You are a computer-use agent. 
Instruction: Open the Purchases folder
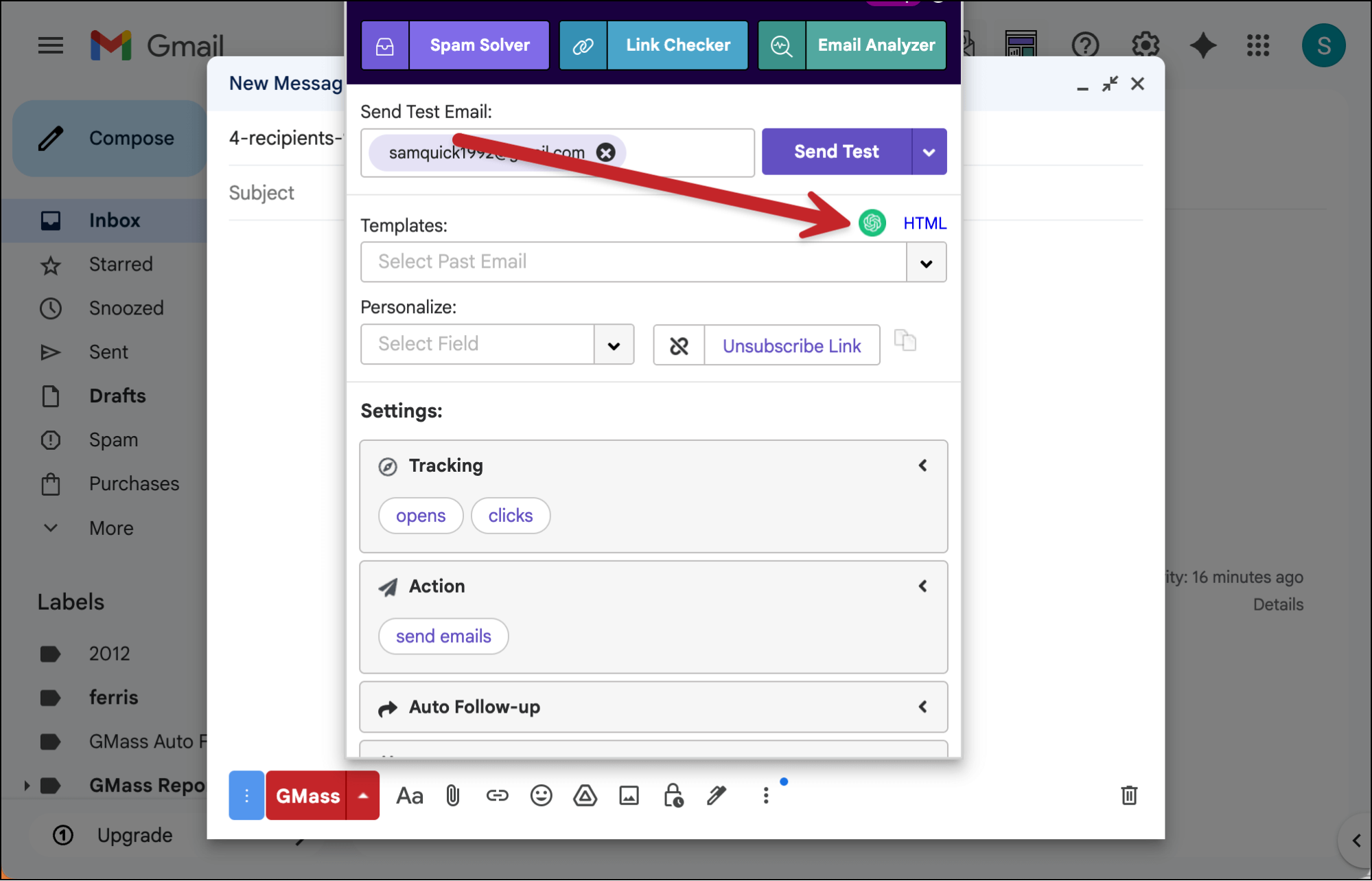point(134,484)
